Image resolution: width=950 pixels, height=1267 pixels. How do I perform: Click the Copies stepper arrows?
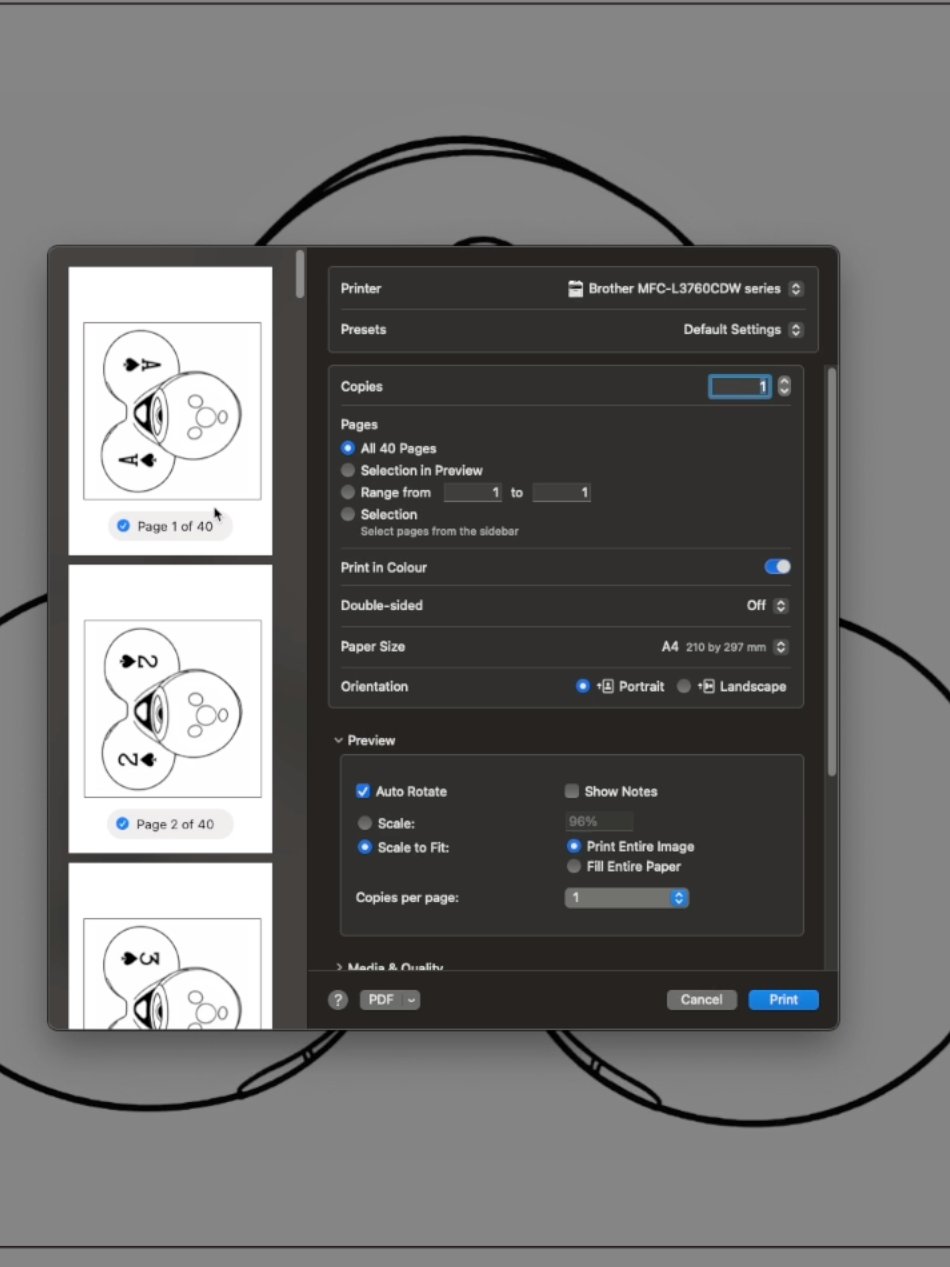(784, 386)
